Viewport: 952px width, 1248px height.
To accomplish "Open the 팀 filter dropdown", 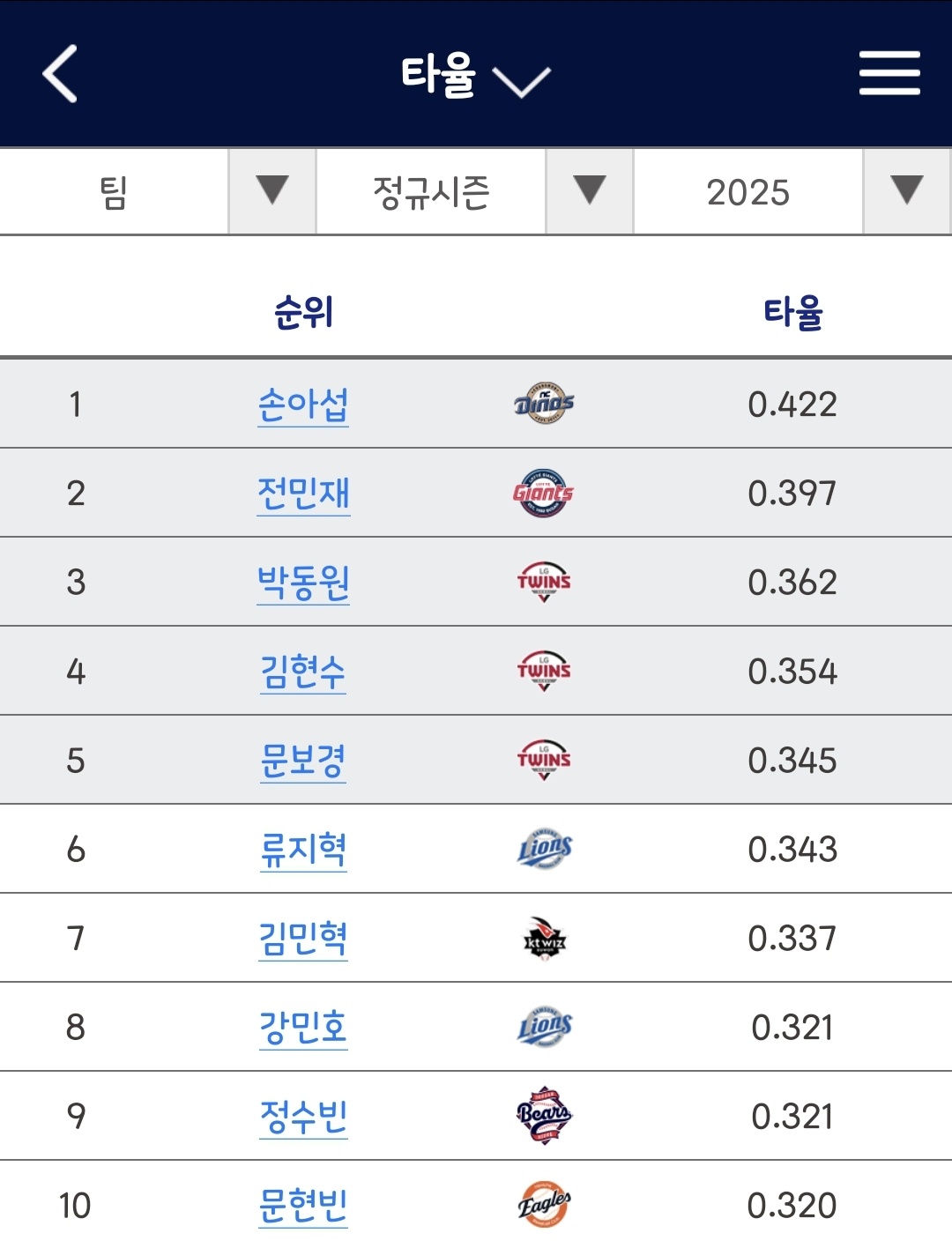I will pos(158,191).
